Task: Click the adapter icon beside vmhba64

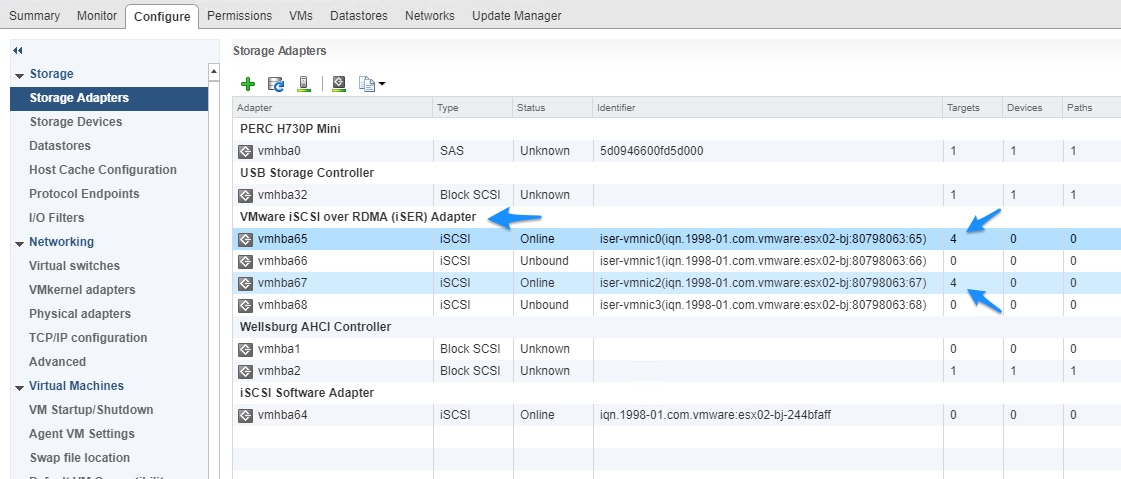Action: coord(245,415)
